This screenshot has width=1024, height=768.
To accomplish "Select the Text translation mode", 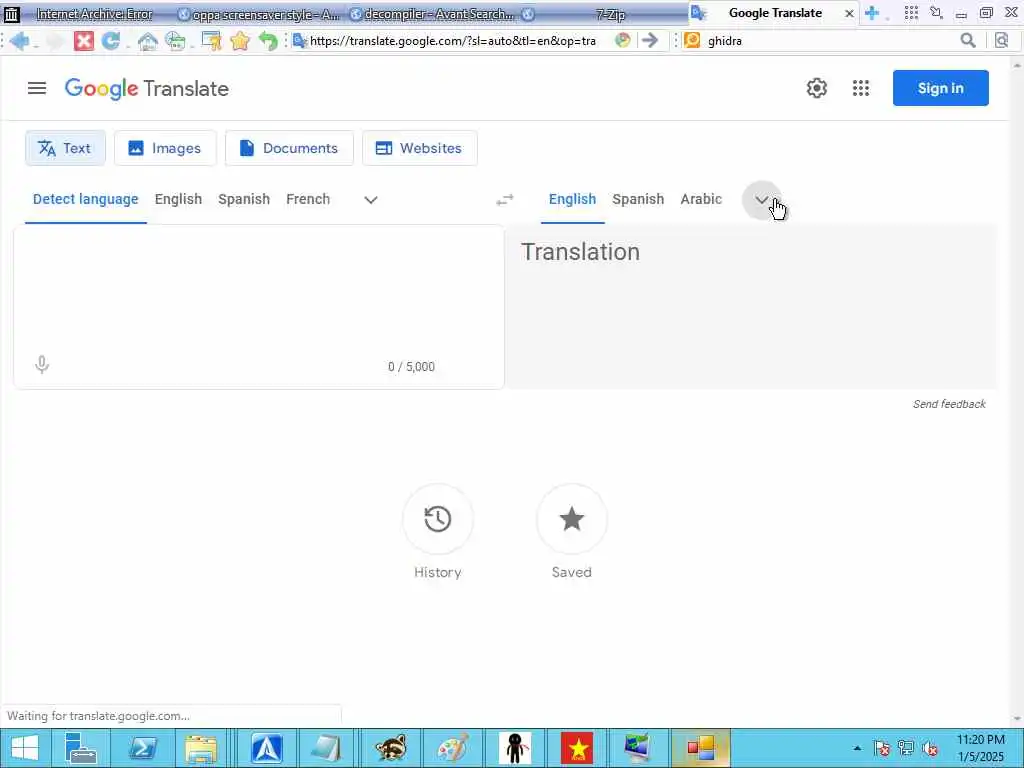I will (x=65, y=148).
